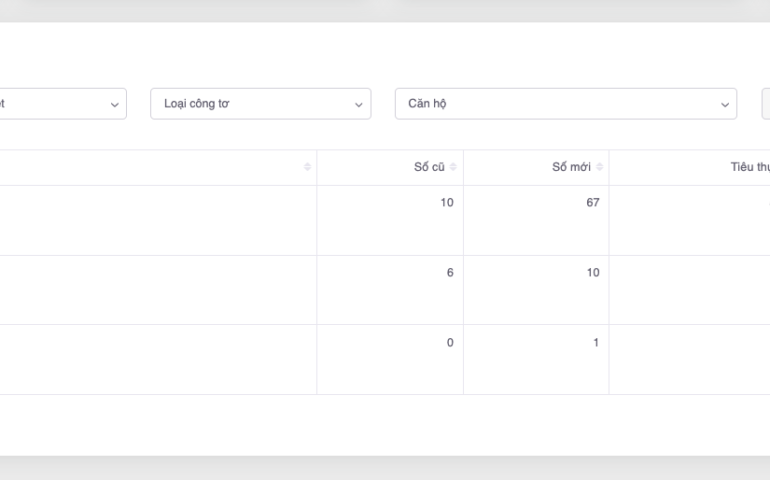Screen dimensions: 770x480
Task: Click the sort icon next to Số cũ
Action: (x=453, y=167)
